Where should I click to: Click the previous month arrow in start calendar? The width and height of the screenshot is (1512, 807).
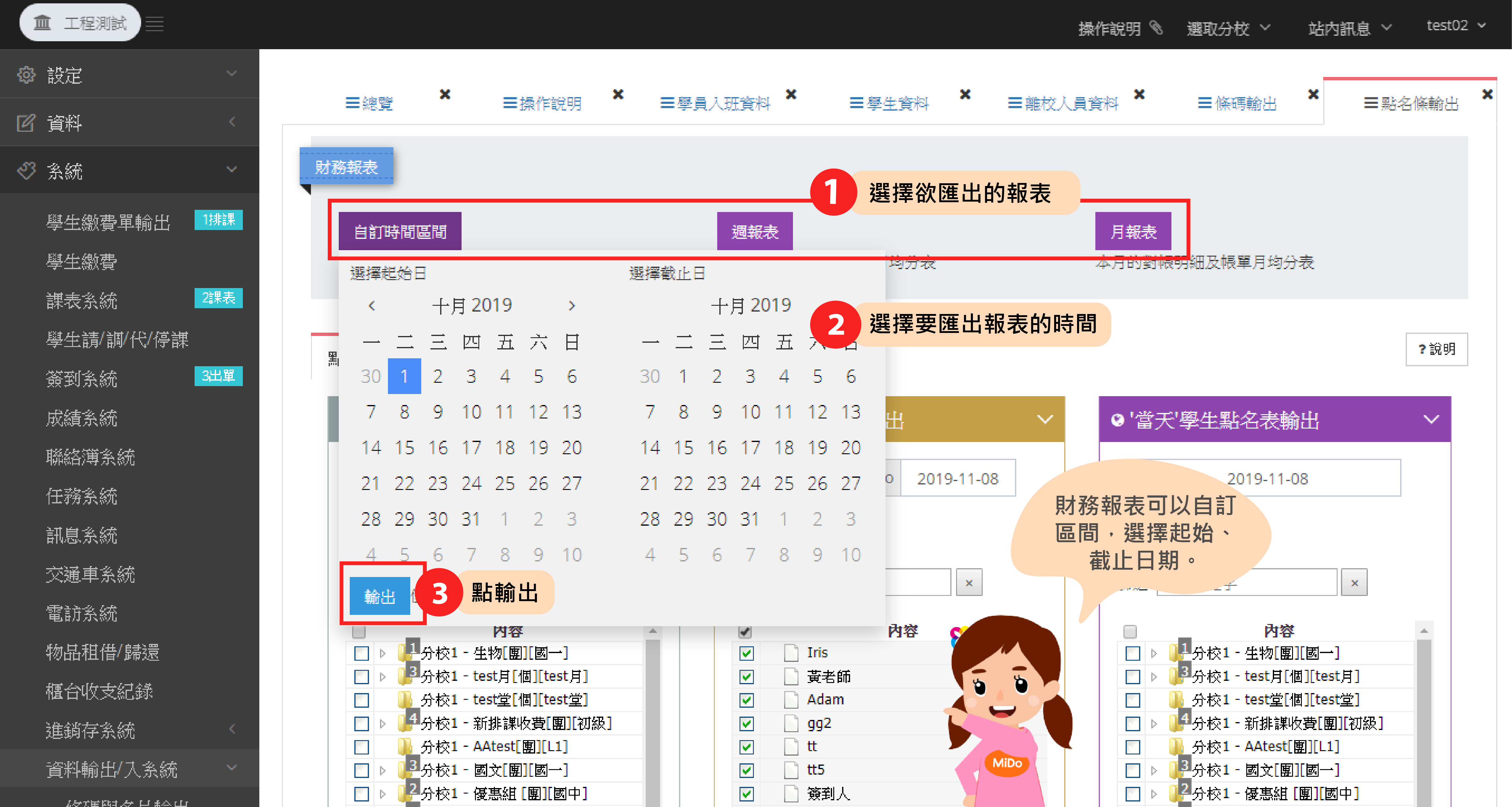tap(371, 306)
